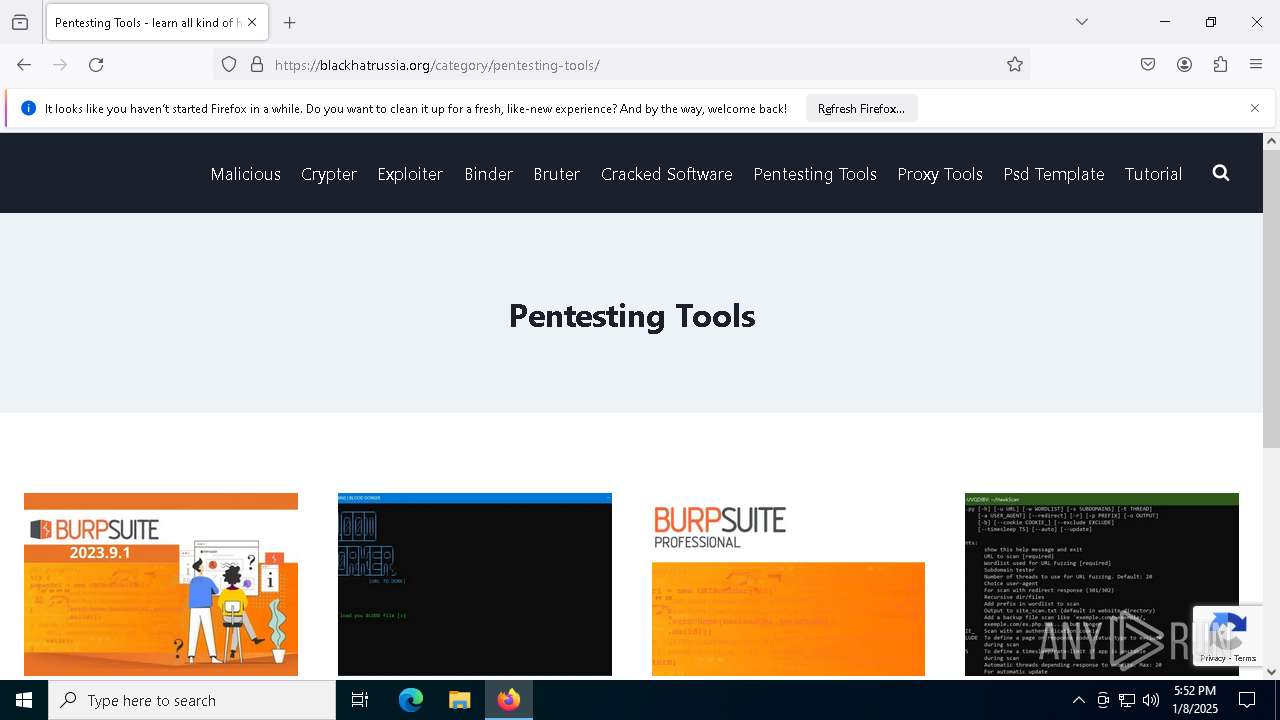
Task: Open the Cracked Software category menu
Action: [x=666, y=174]
